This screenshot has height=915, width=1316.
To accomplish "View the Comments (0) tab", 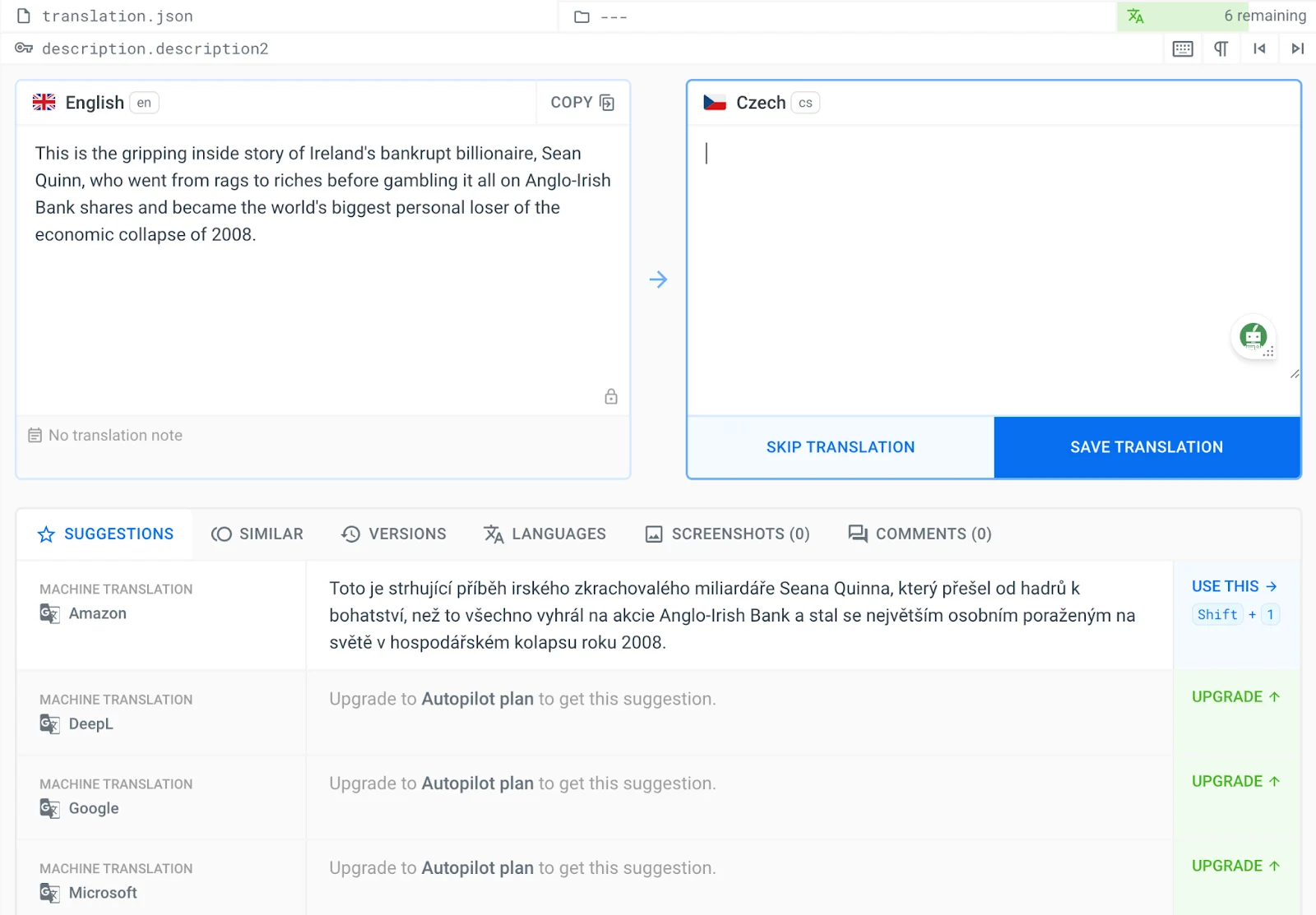I will coord(920,534).
